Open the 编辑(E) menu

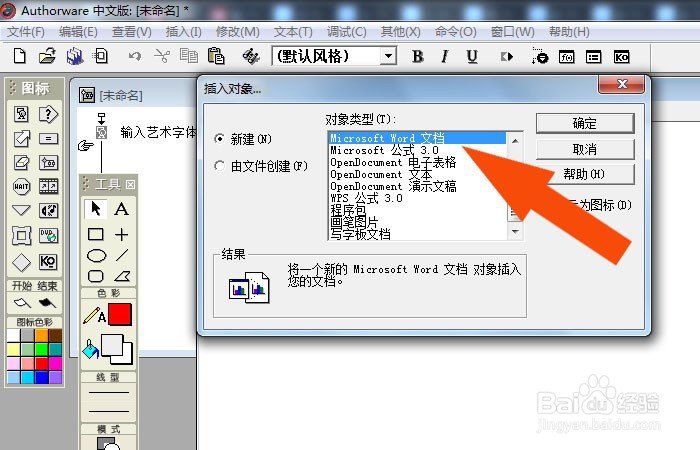coord(78,32)
